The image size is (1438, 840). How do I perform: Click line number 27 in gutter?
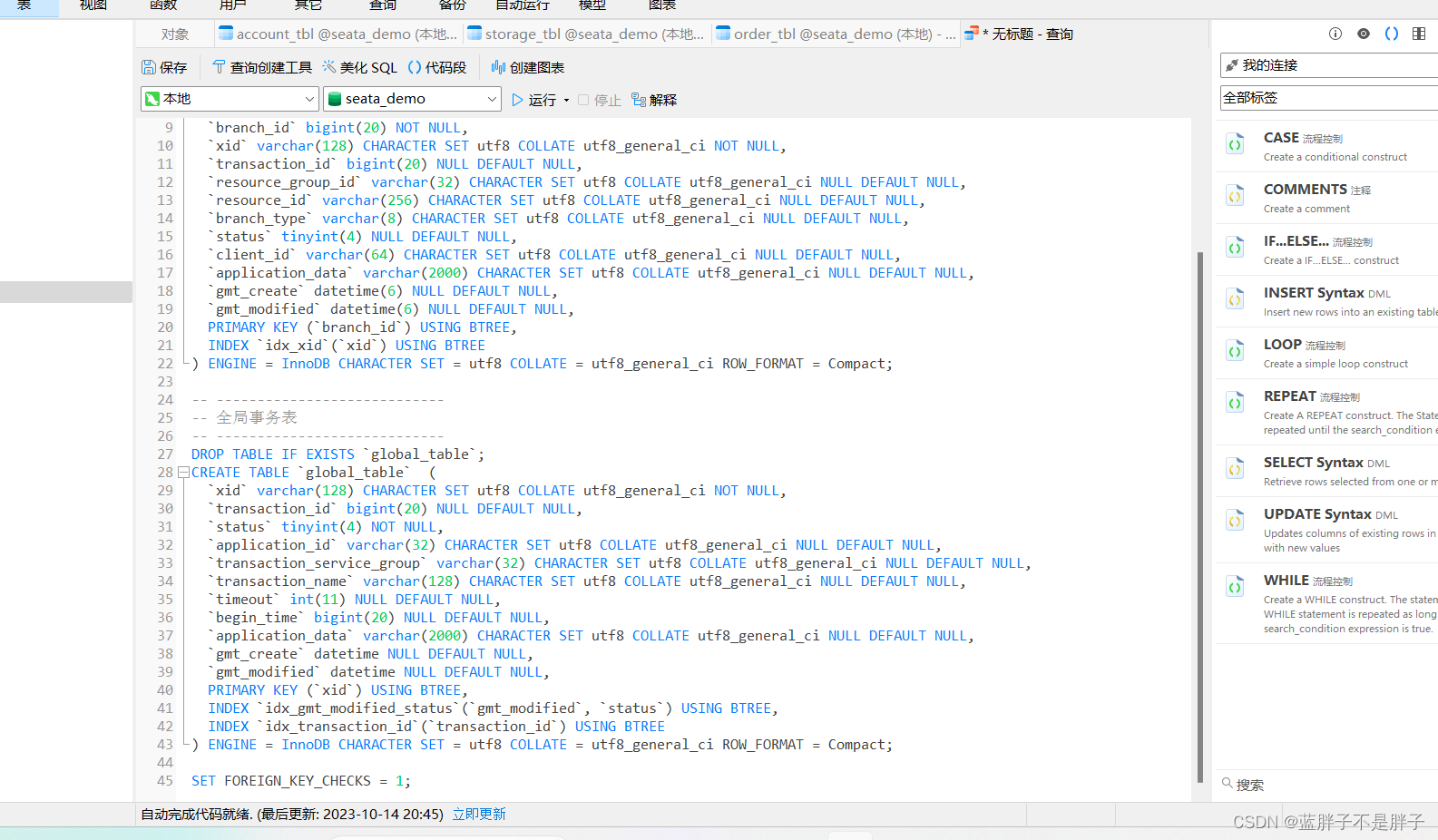click(x=165, y=454)
